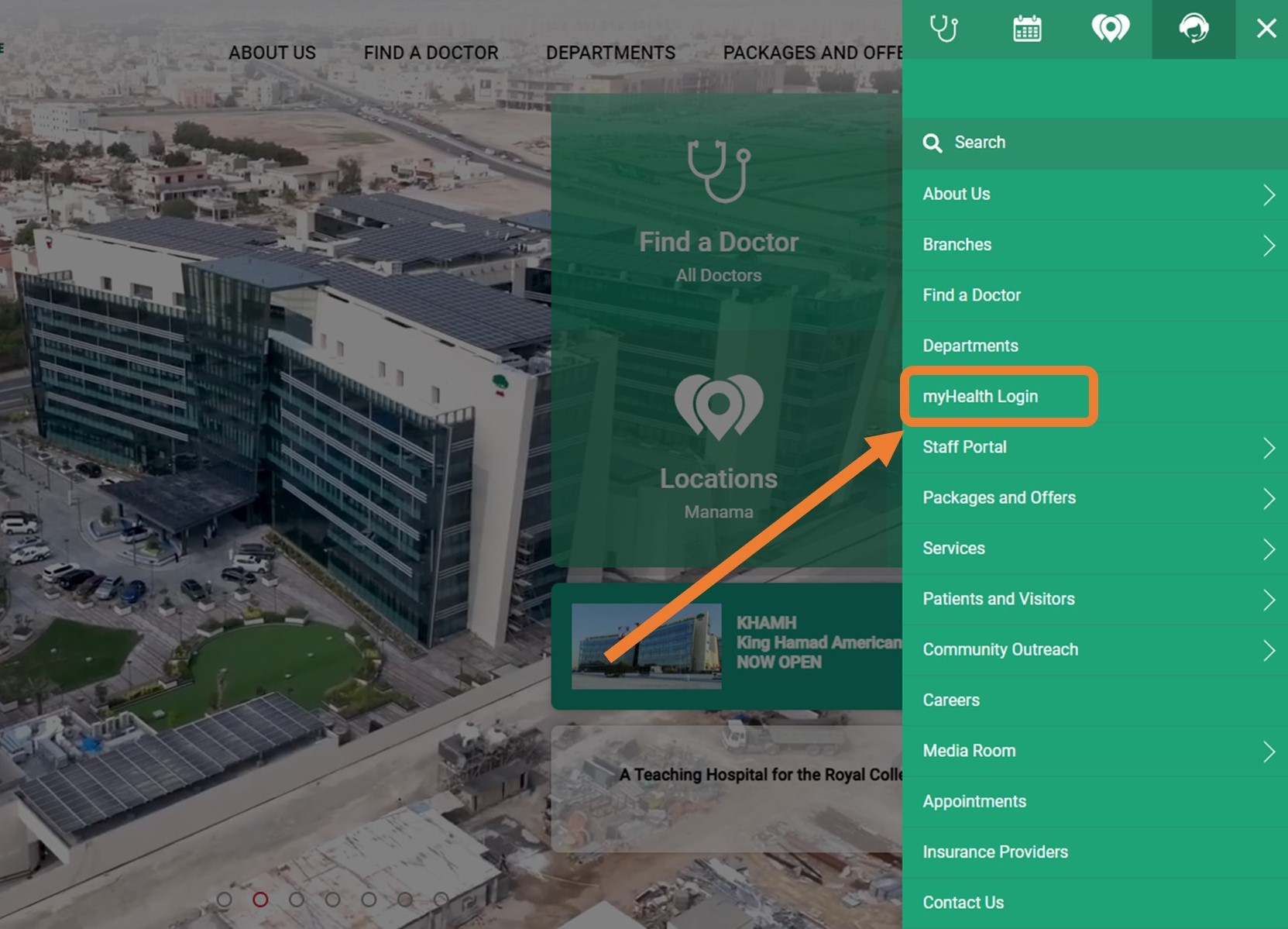The image size is (1288, 929).
Task: Open the myHealth Login link
Action: click(x=980, y=397)
